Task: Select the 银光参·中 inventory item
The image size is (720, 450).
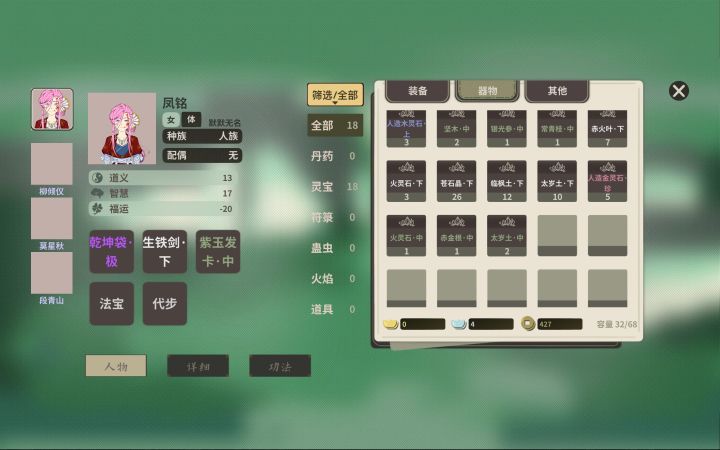Action: pos(506,129)
